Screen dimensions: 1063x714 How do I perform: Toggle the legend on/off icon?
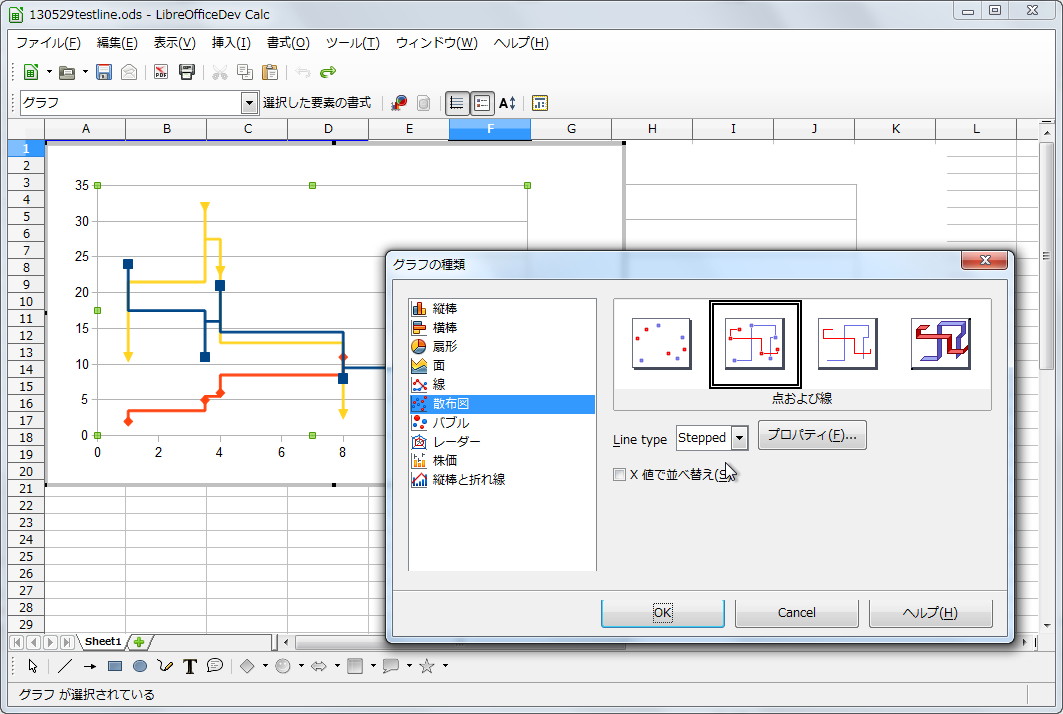click(482, 103)
